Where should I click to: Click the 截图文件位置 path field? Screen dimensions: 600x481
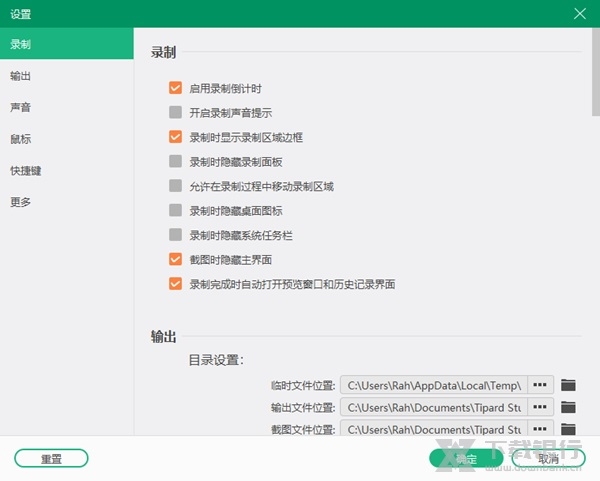click(434, 428)
